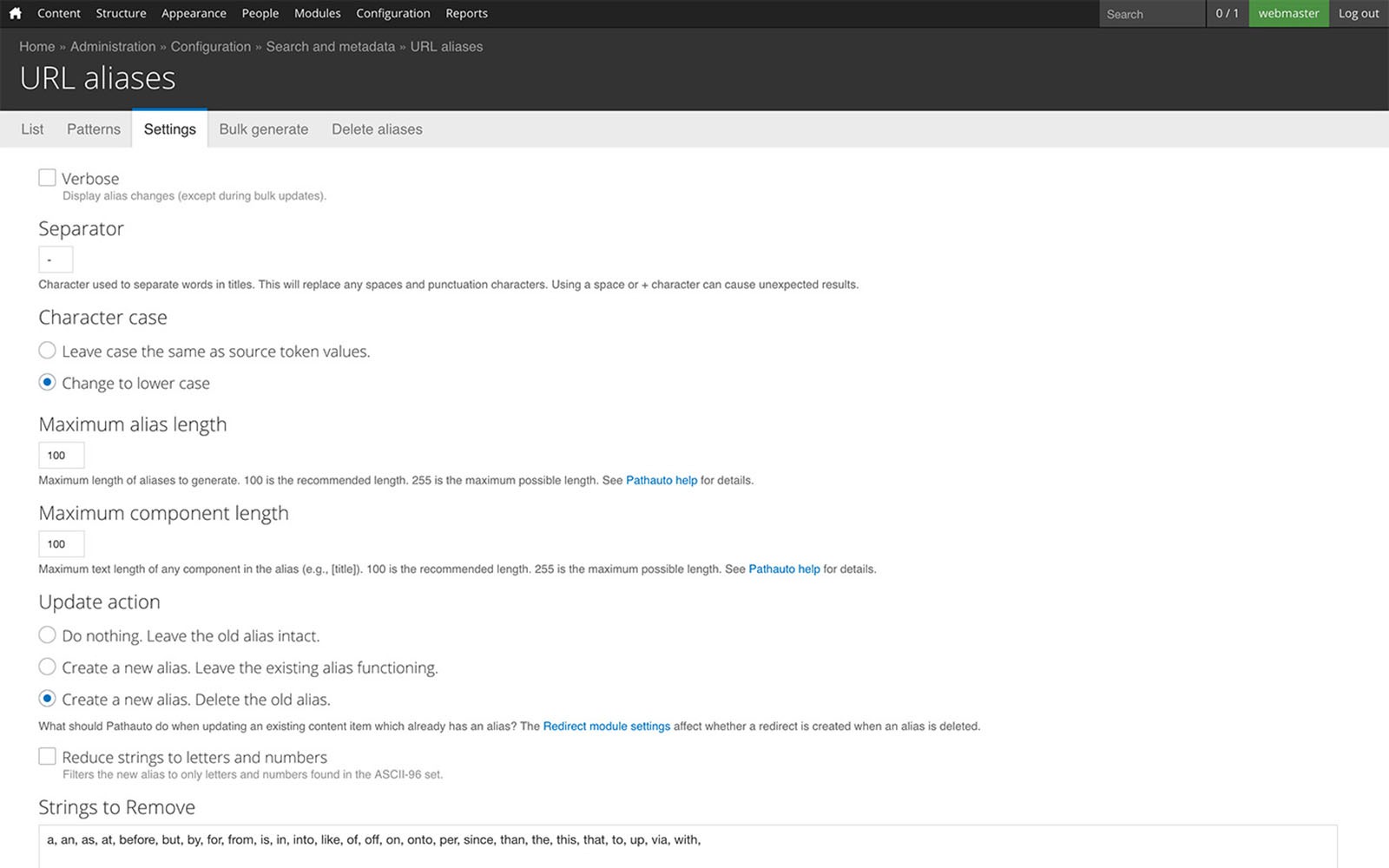Open the Modules menu
1389x868 pixels.
coord(318,13)
